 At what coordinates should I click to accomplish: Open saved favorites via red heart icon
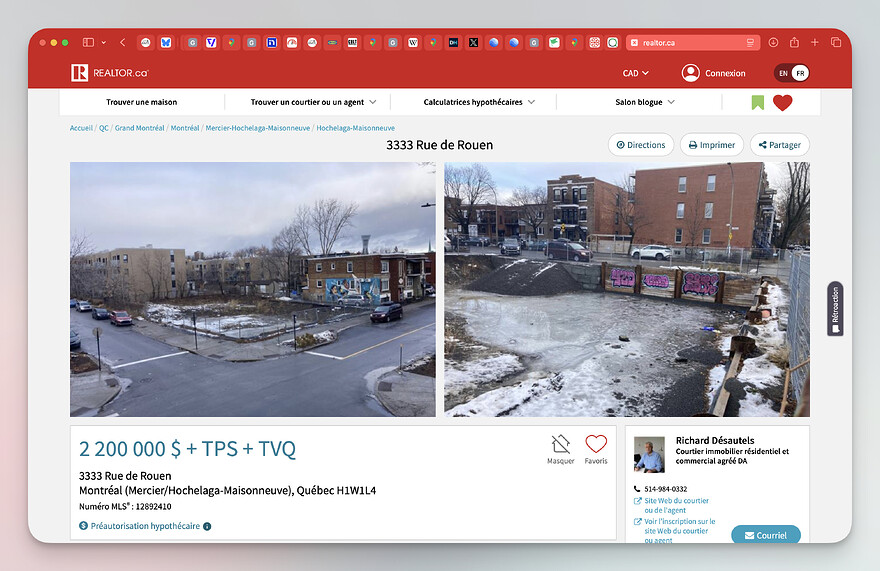pyautogui.click(x=782, y=102)
